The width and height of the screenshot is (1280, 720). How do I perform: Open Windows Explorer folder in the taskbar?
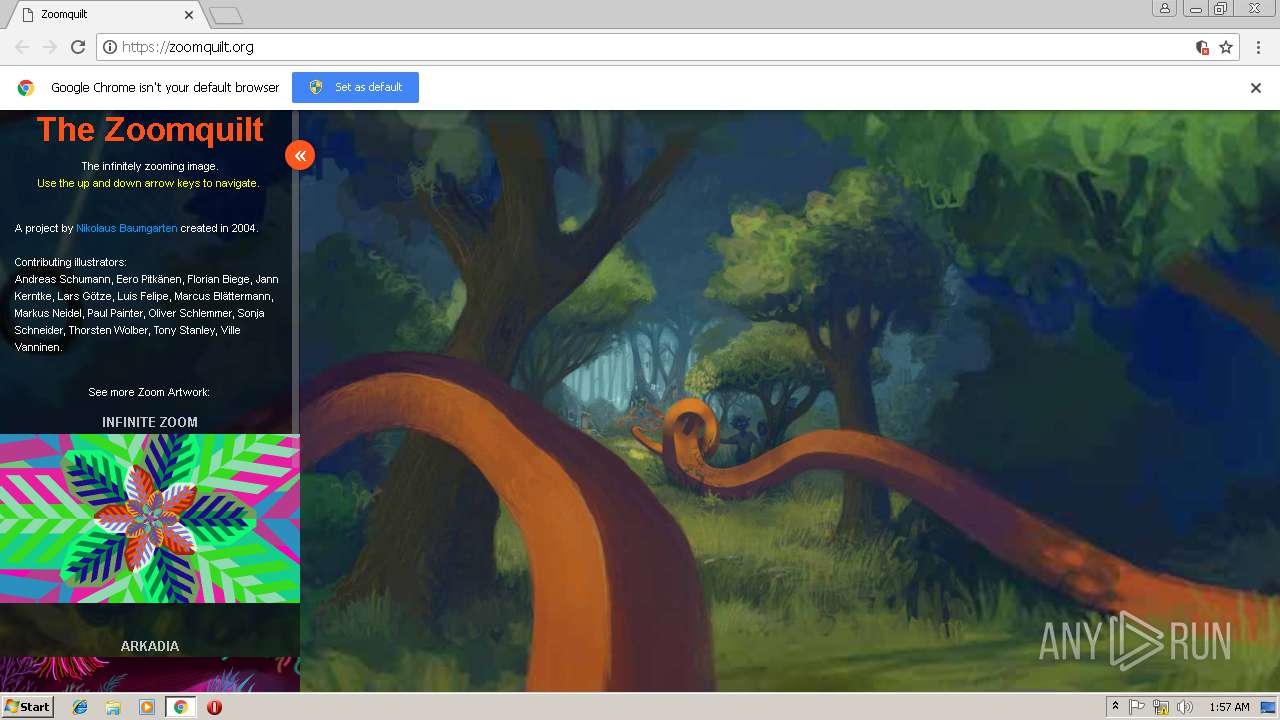pyautogui.click(x=113, y=707)
